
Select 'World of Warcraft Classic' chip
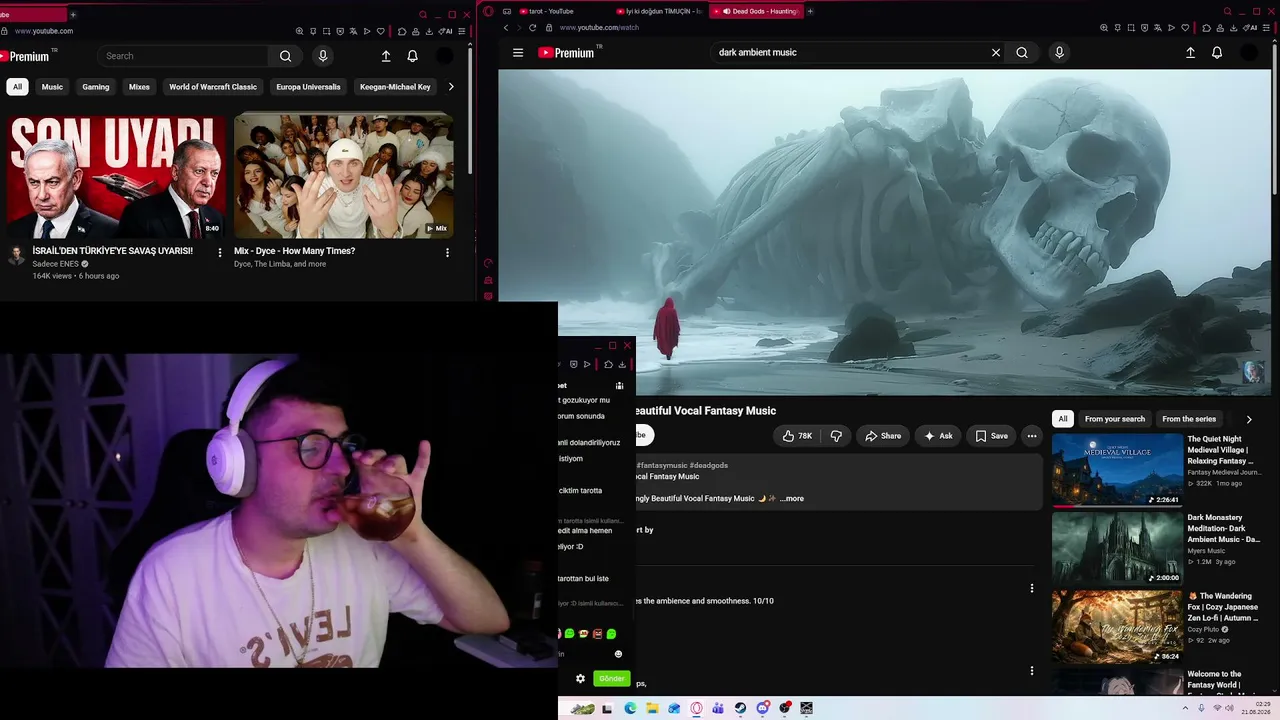click(213, 87)
